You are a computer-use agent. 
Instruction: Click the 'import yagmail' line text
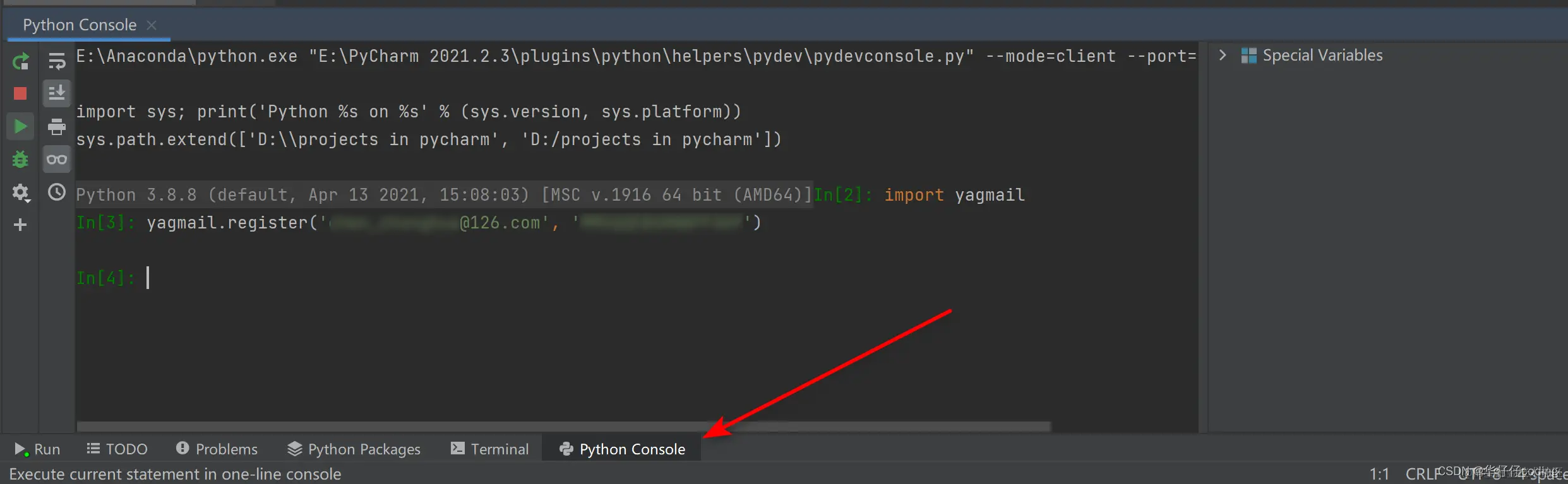click(x=954, y=195)
